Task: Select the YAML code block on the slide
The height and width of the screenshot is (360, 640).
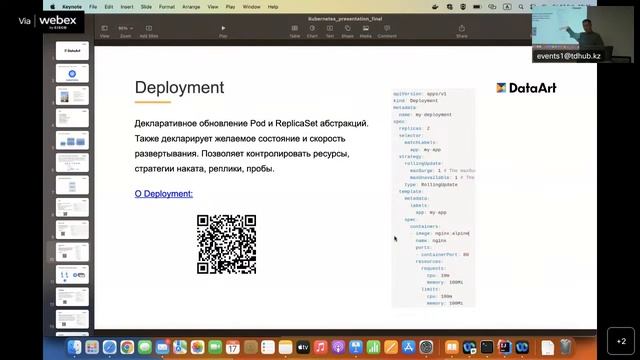Action: 433,198
